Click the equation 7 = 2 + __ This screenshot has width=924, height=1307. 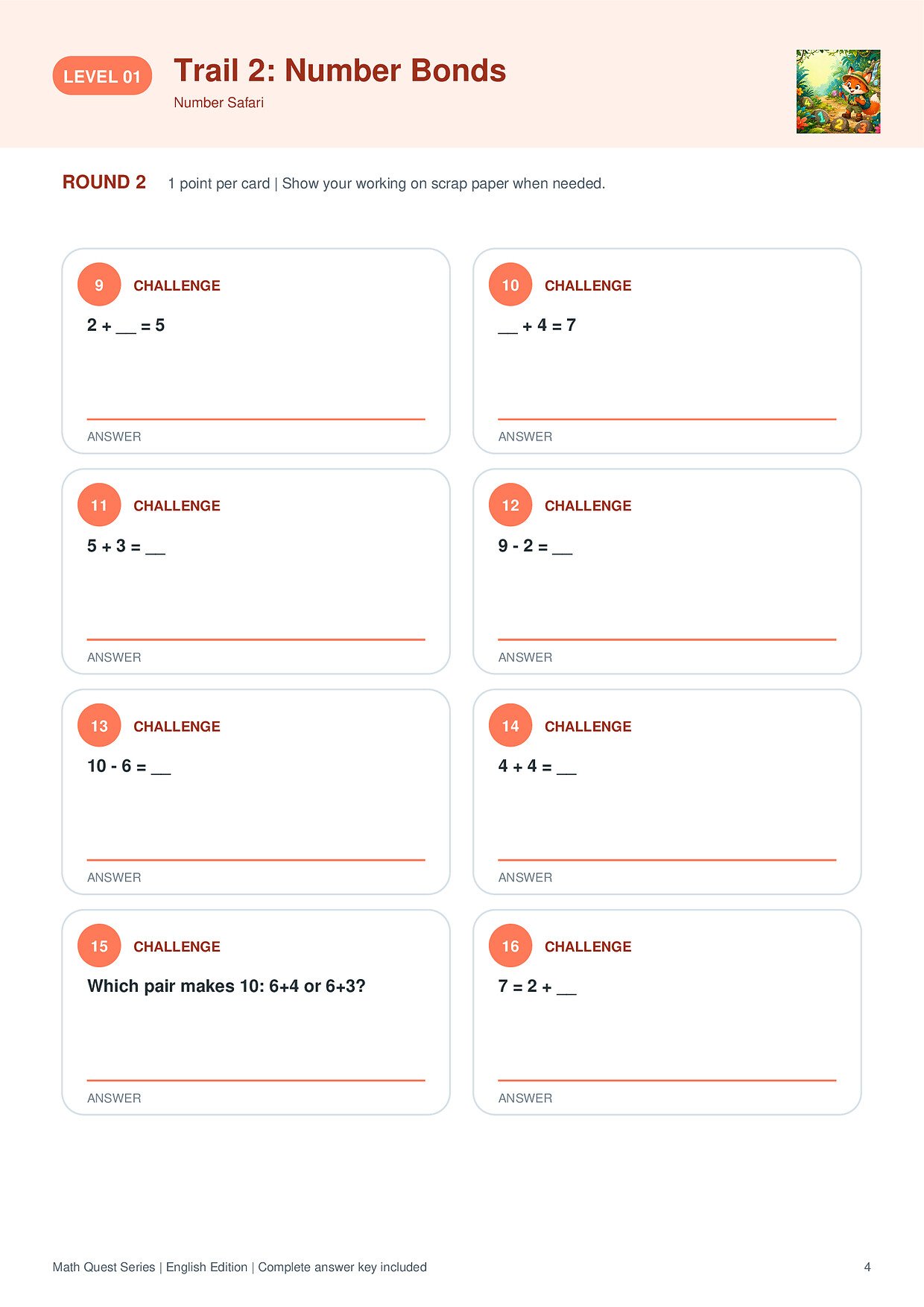point(537,987)
